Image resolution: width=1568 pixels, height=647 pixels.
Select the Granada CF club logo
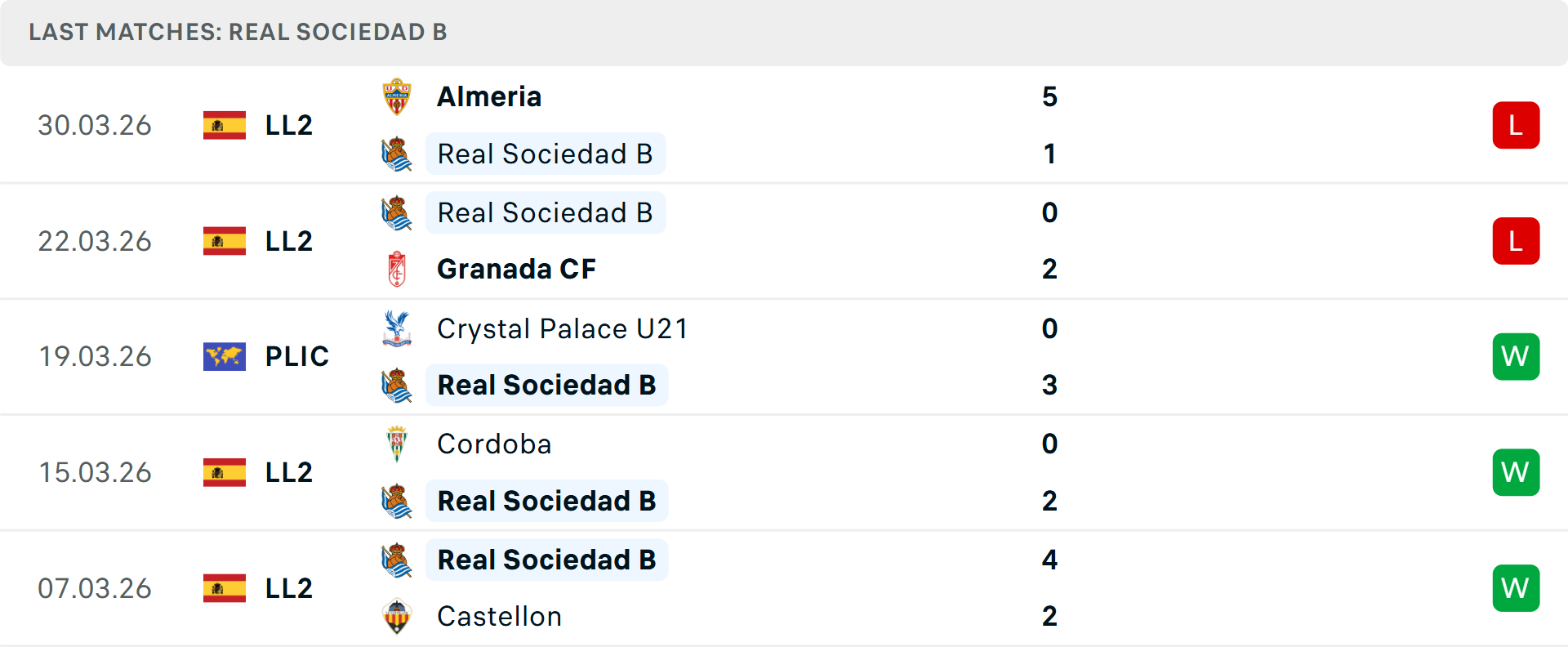tap(397, 269)
